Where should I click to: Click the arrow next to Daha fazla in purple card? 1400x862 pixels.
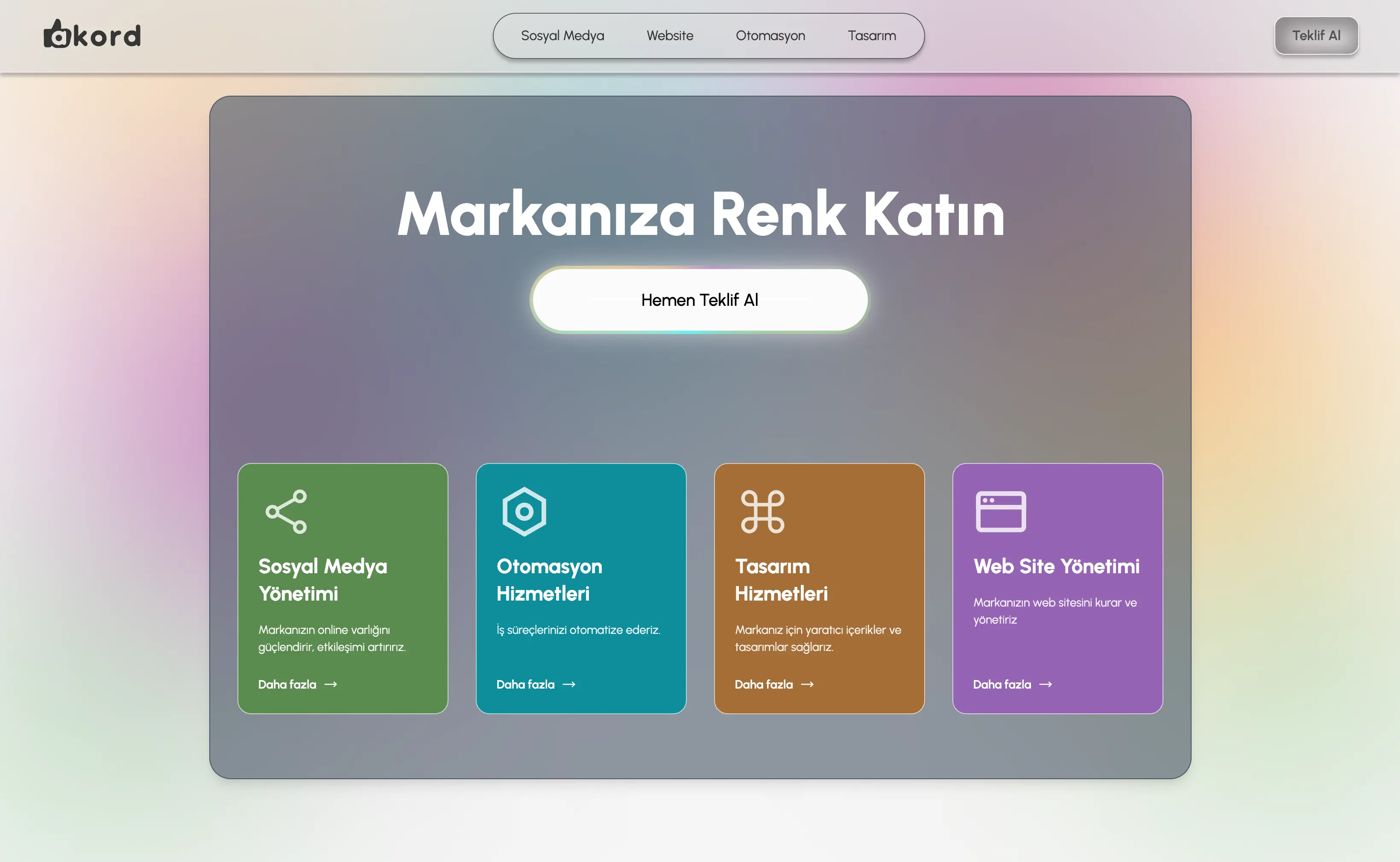tap(1046, 684)
